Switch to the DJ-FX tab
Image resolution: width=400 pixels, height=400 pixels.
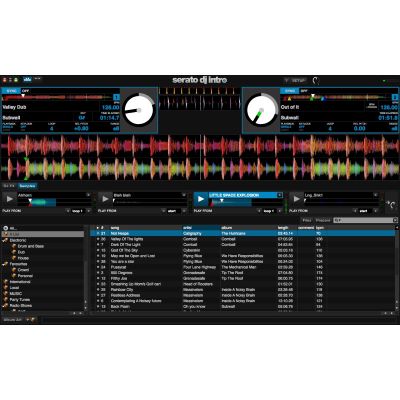click(9, 186)
